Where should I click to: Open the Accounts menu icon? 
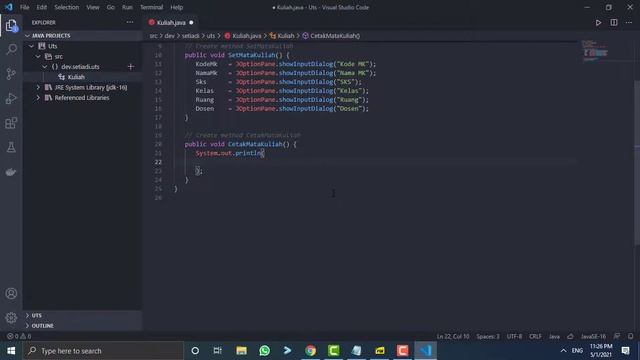pyautogui.click(x=11, y=293)
